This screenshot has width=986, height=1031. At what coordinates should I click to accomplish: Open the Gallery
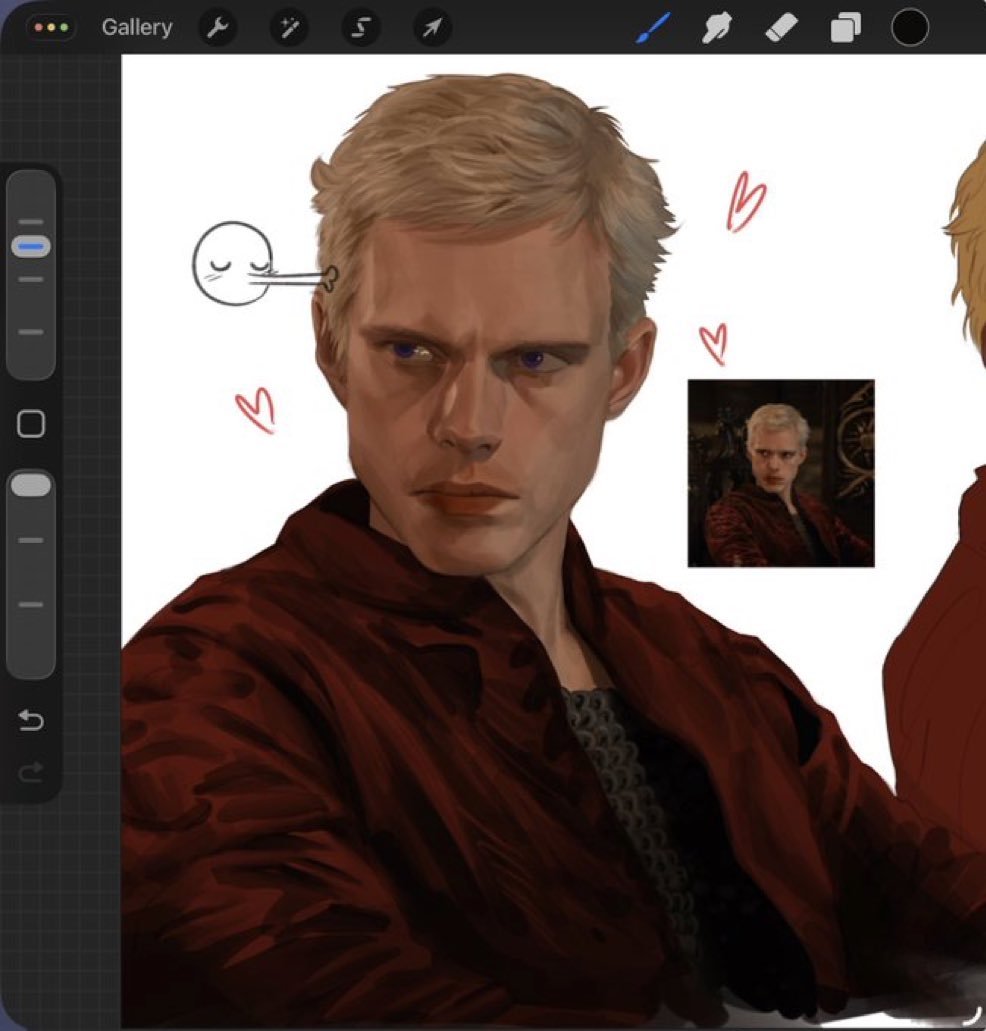pyautogui.click(x=137, y=28)
